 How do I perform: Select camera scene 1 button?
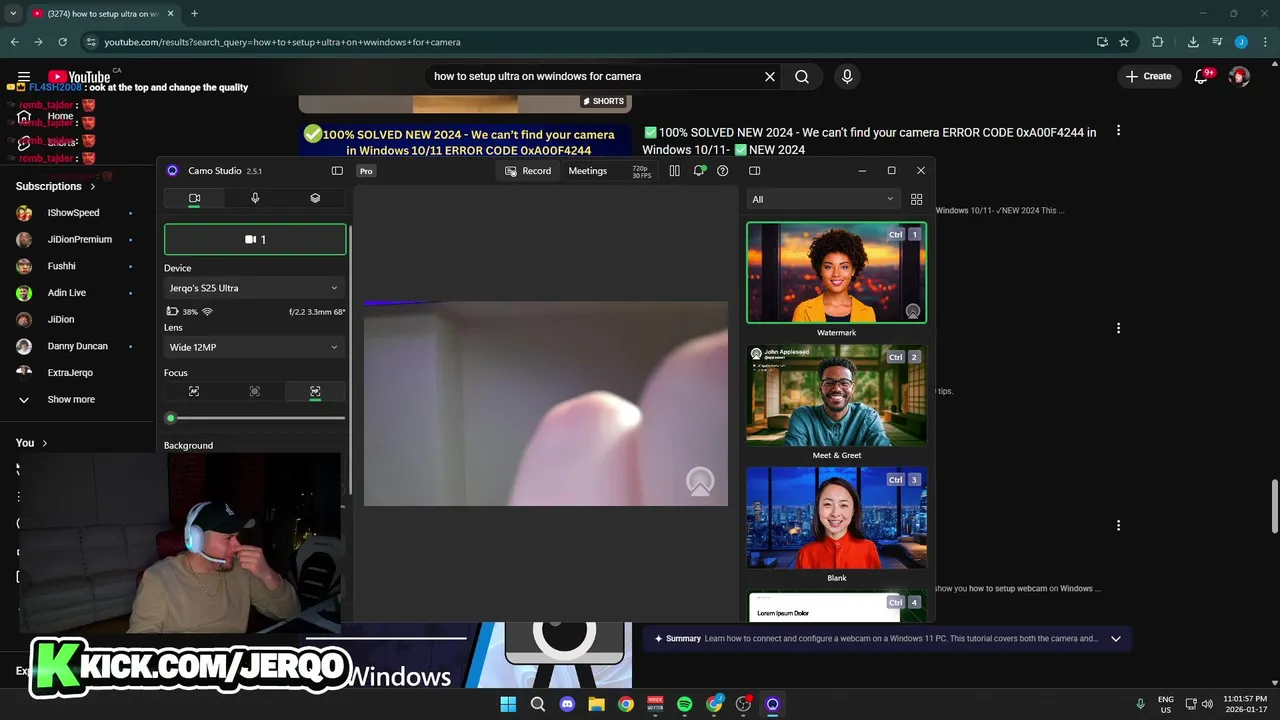tap(255, 240)
